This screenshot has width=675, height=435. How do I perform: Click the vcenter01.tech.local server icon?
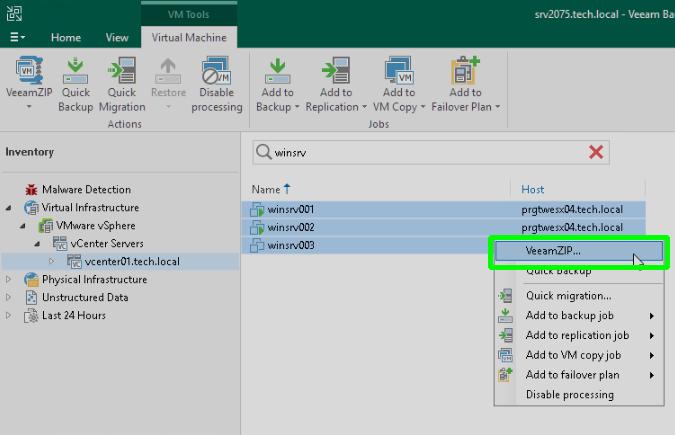[x=74, y=261]
